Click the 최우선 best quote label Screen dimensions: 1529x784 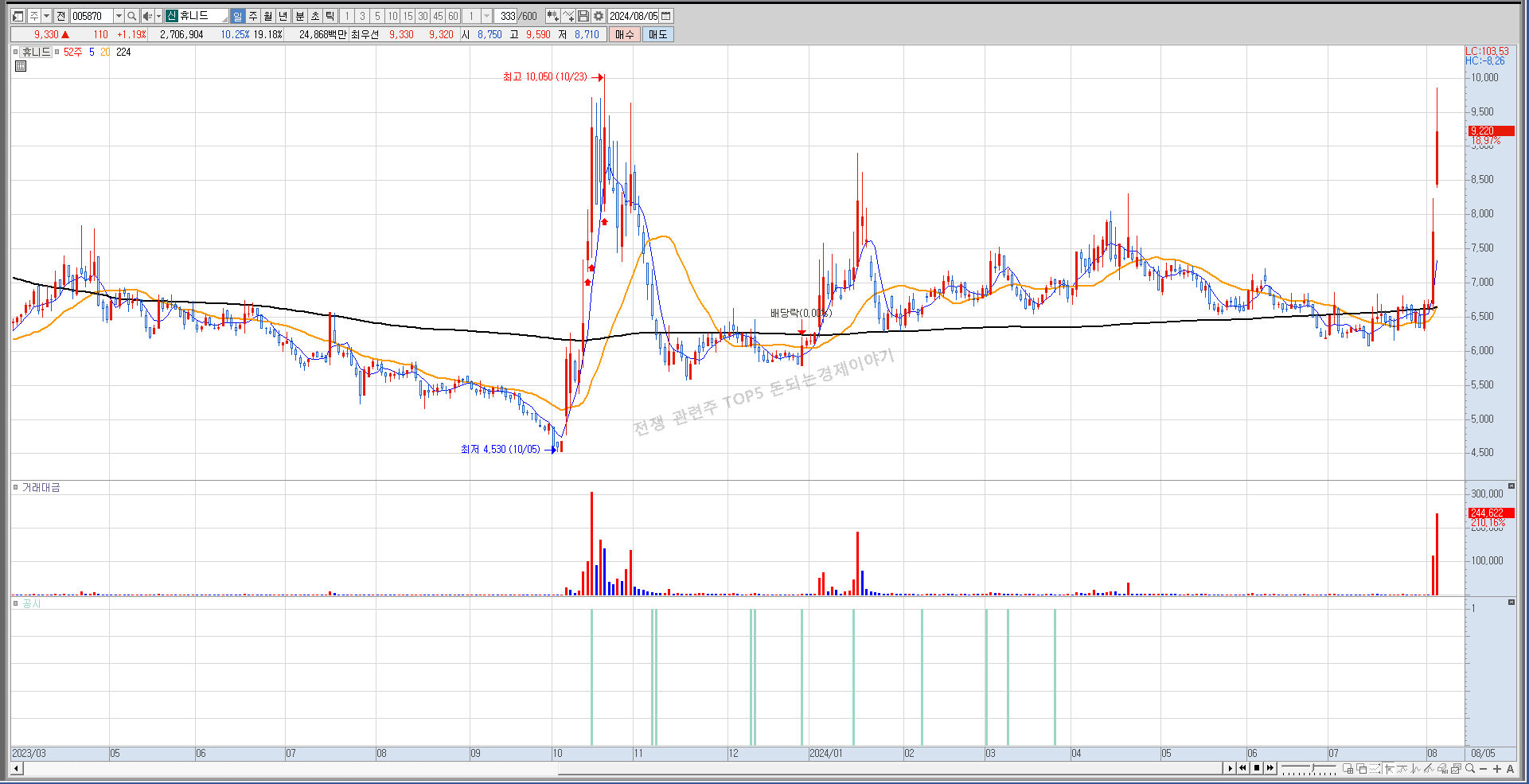click(365, 34)
